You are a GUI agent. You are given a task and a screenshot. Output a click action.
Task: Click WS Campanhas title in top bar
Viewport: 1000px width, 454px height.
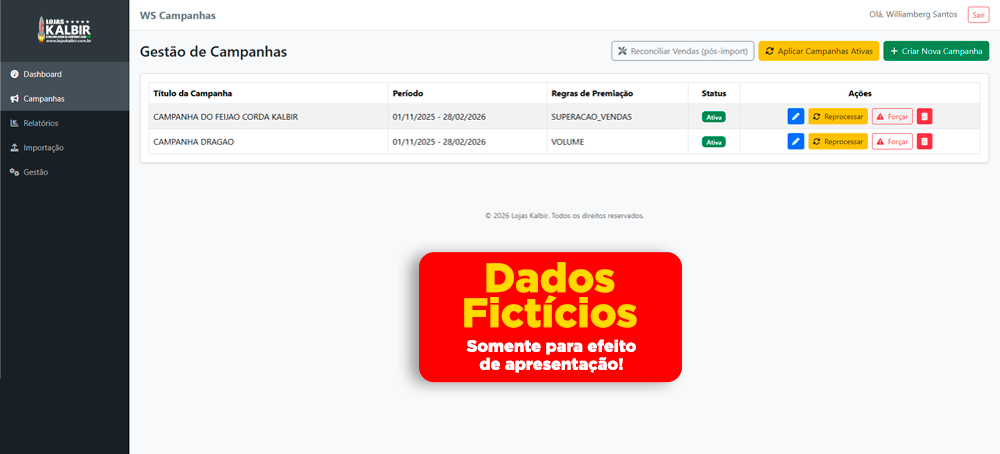[177, 15]
